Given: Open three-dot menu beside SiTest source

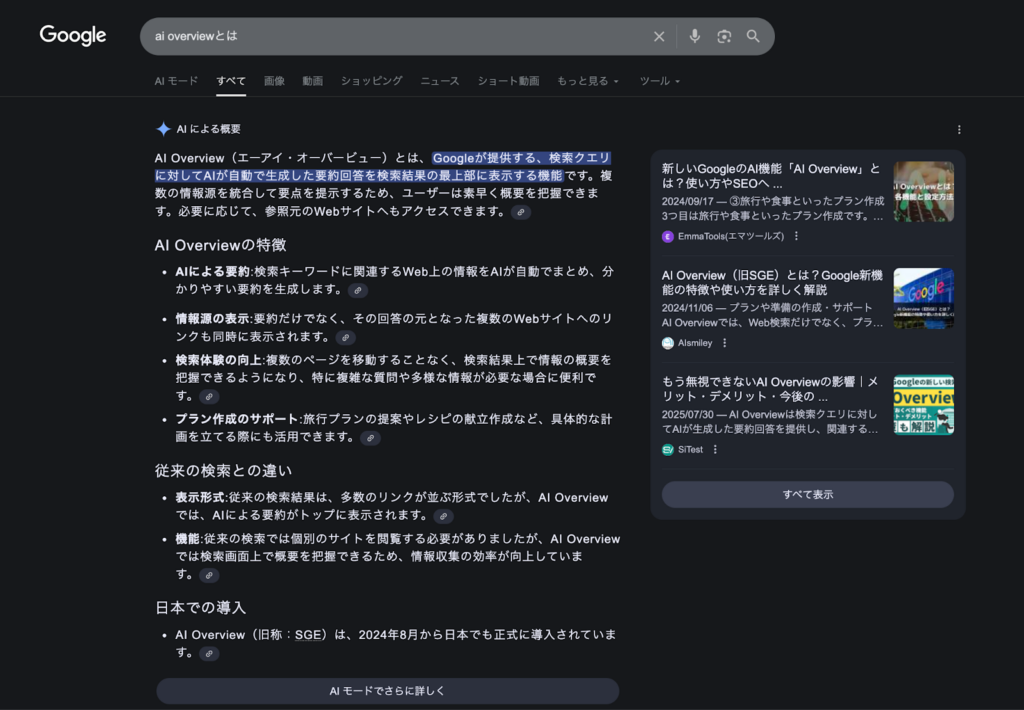Looking at the screenshot, I should click(715, 450).
